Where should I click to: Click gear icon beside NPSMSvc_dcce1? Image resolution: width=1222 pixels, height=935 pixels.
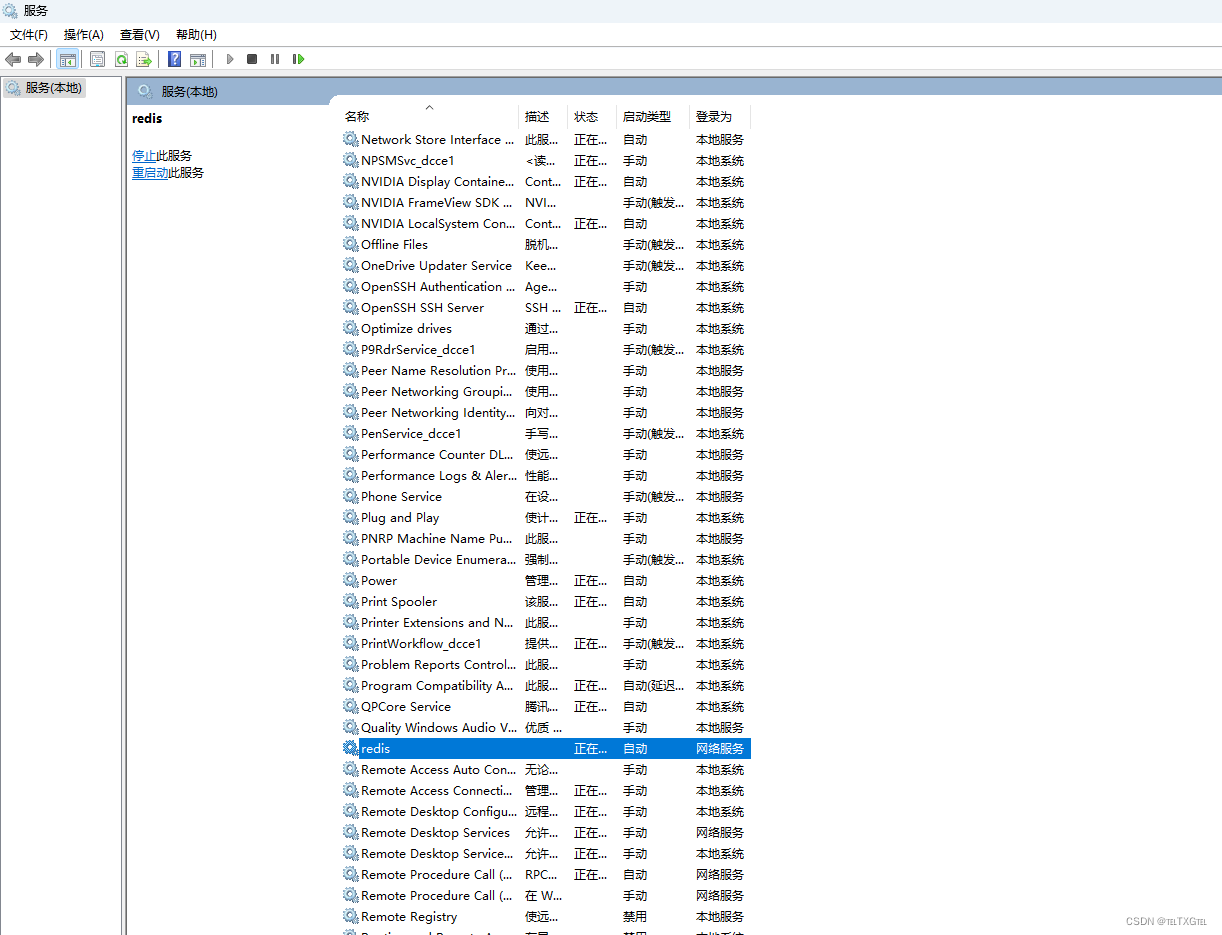[350, 160]
